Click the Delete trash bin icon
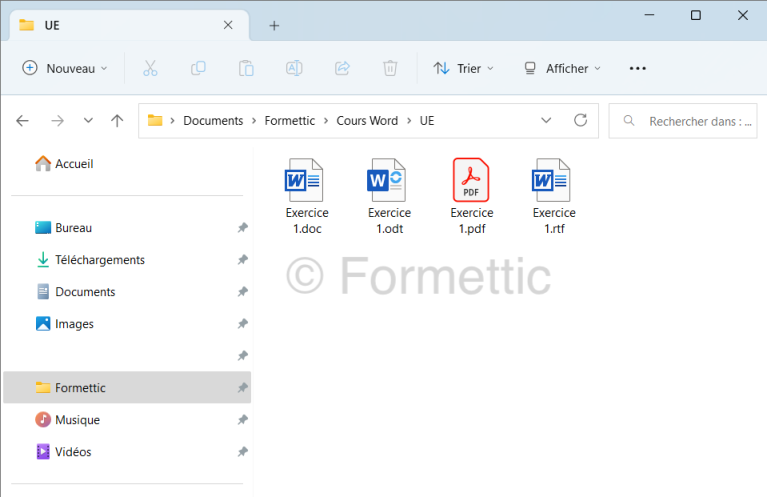Screen dimensions: 767x497 click(x=390, y=68)
